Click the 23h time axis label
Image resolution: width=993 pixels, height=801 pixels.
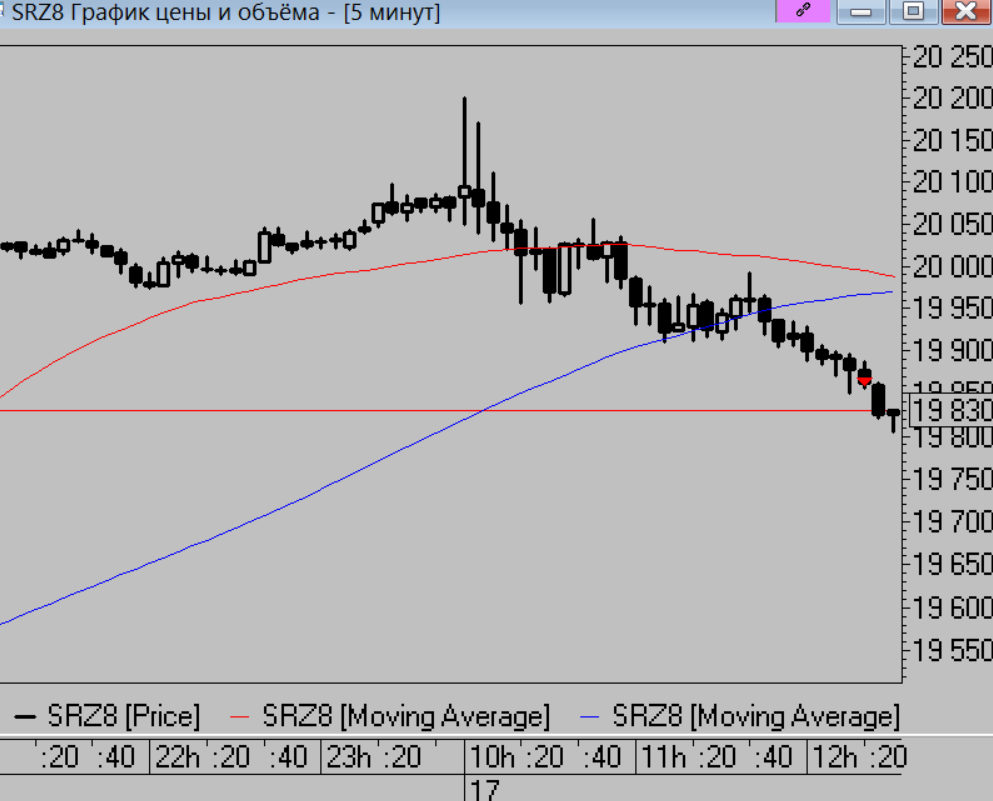coord(348,757)
